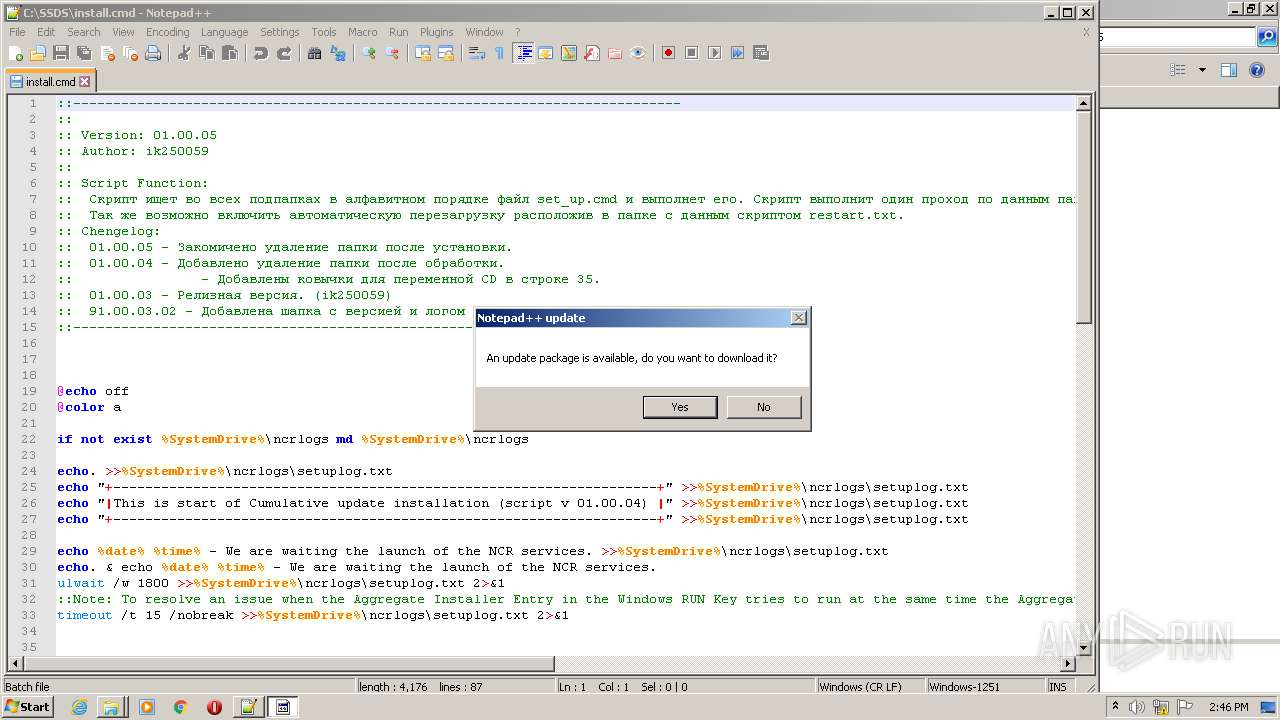The height and width of the screenshot is (720, 1280).
Task: Open the Macro menu
Action: [x=362, y=32]
